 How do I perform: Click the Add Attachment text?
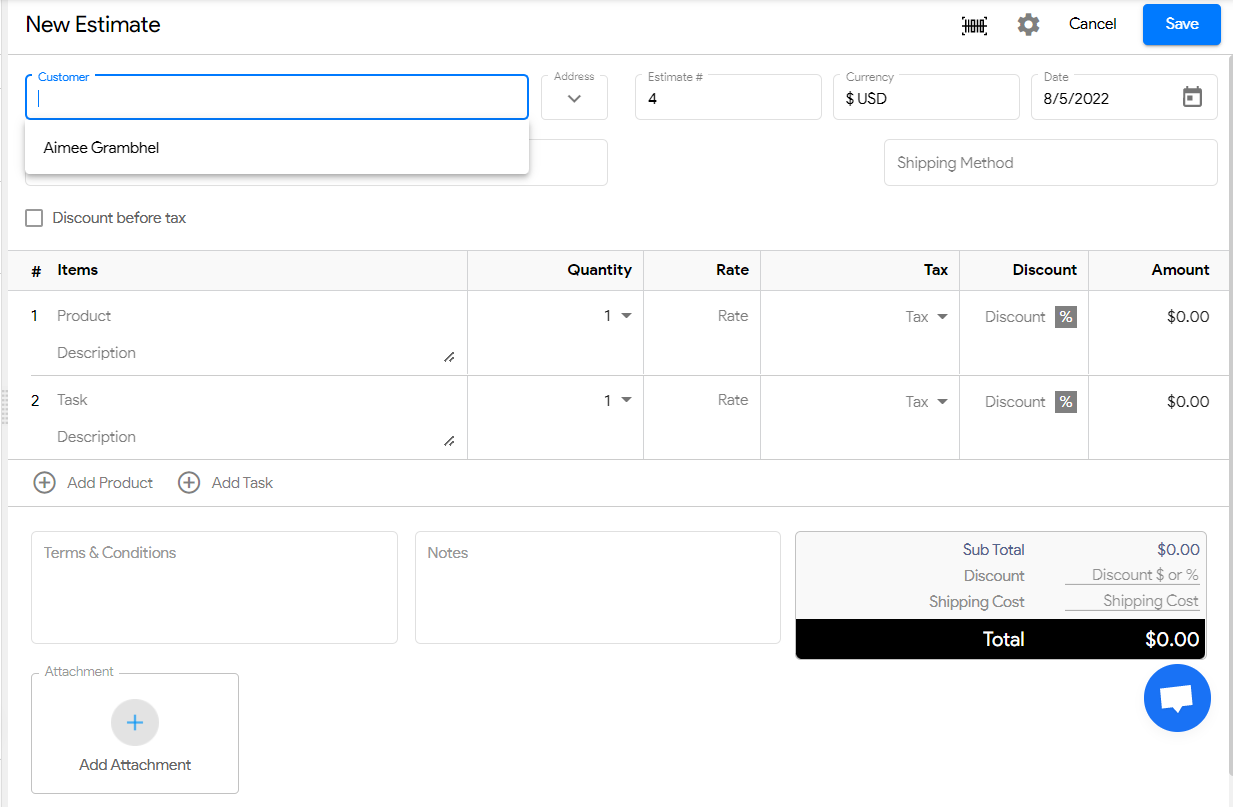[135, 765]
